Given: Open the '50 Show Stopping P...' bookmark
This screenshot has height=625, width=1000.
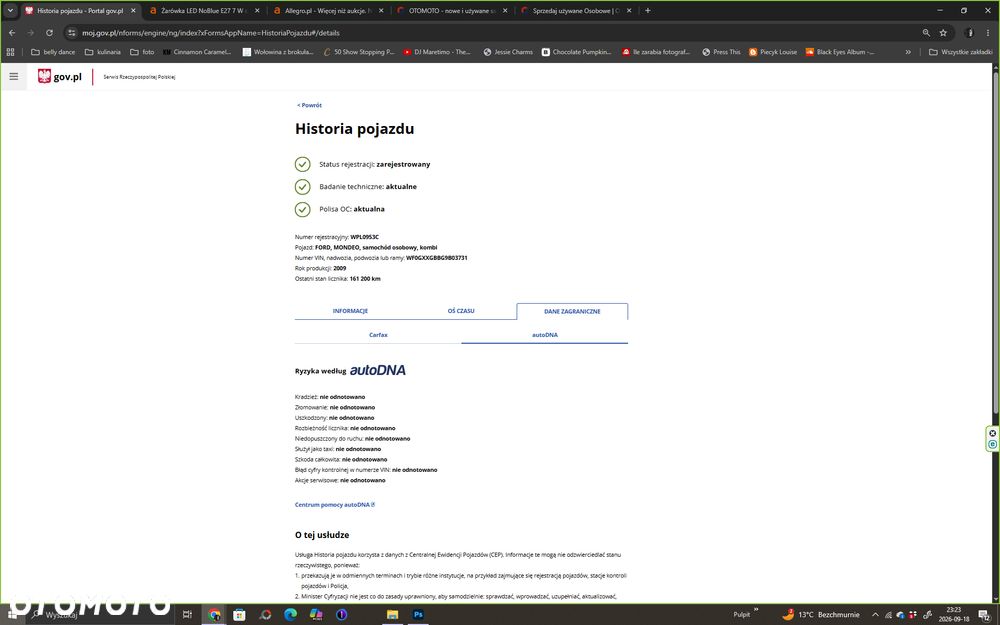Looking at the screenshot, I should click(x=358, y=52).
